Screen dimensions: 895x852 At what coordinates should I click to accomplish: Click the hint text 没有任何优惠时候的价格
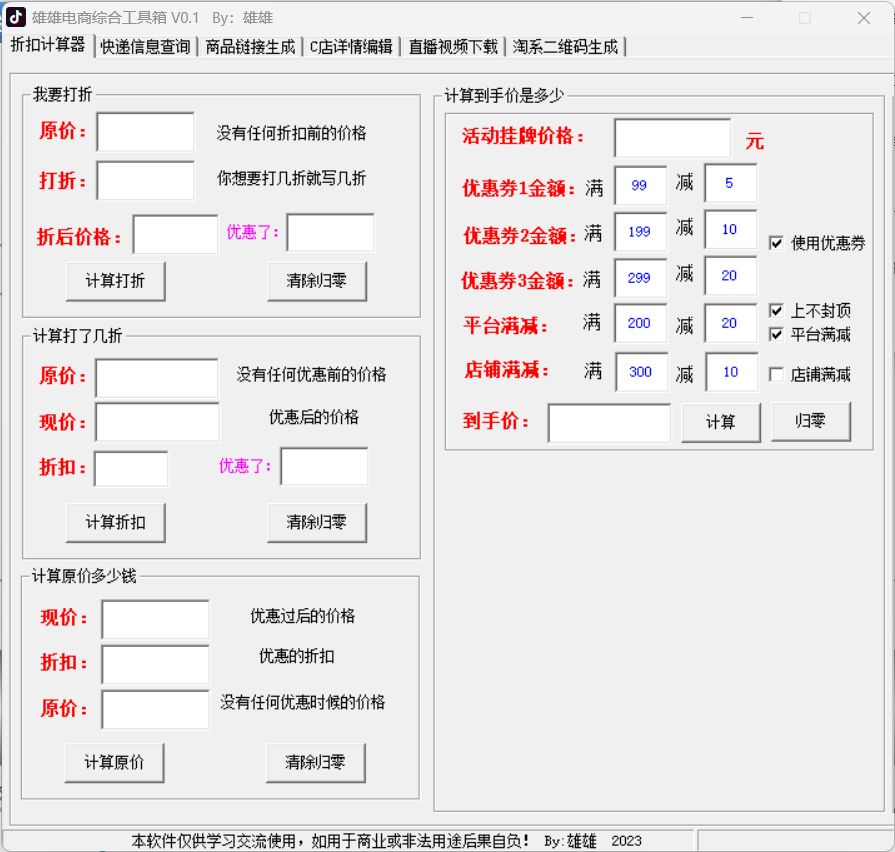pos(303,702)
